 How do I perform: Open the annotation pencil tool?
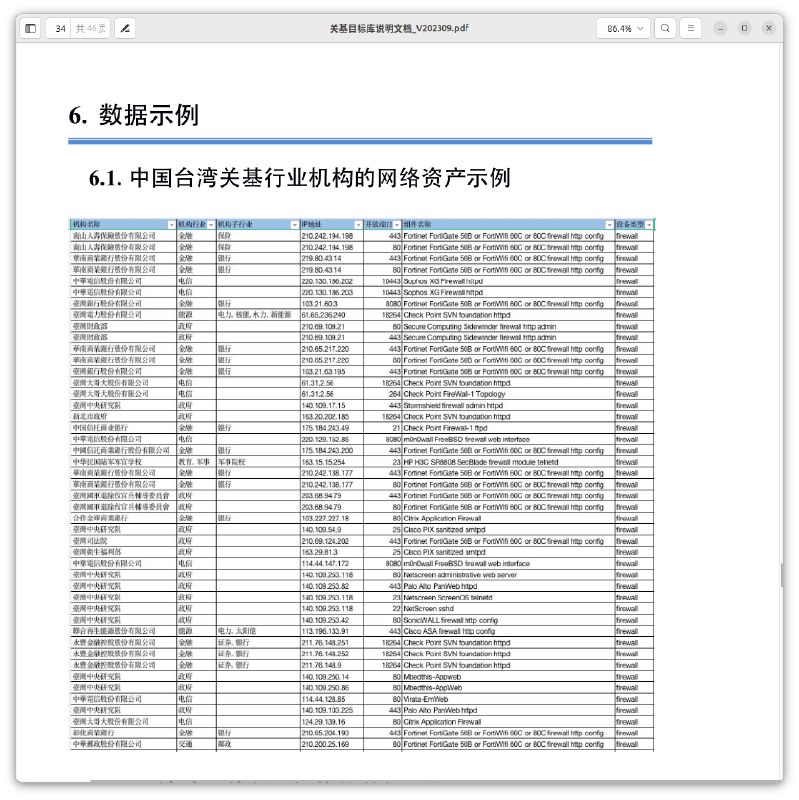tap(125, 29)
